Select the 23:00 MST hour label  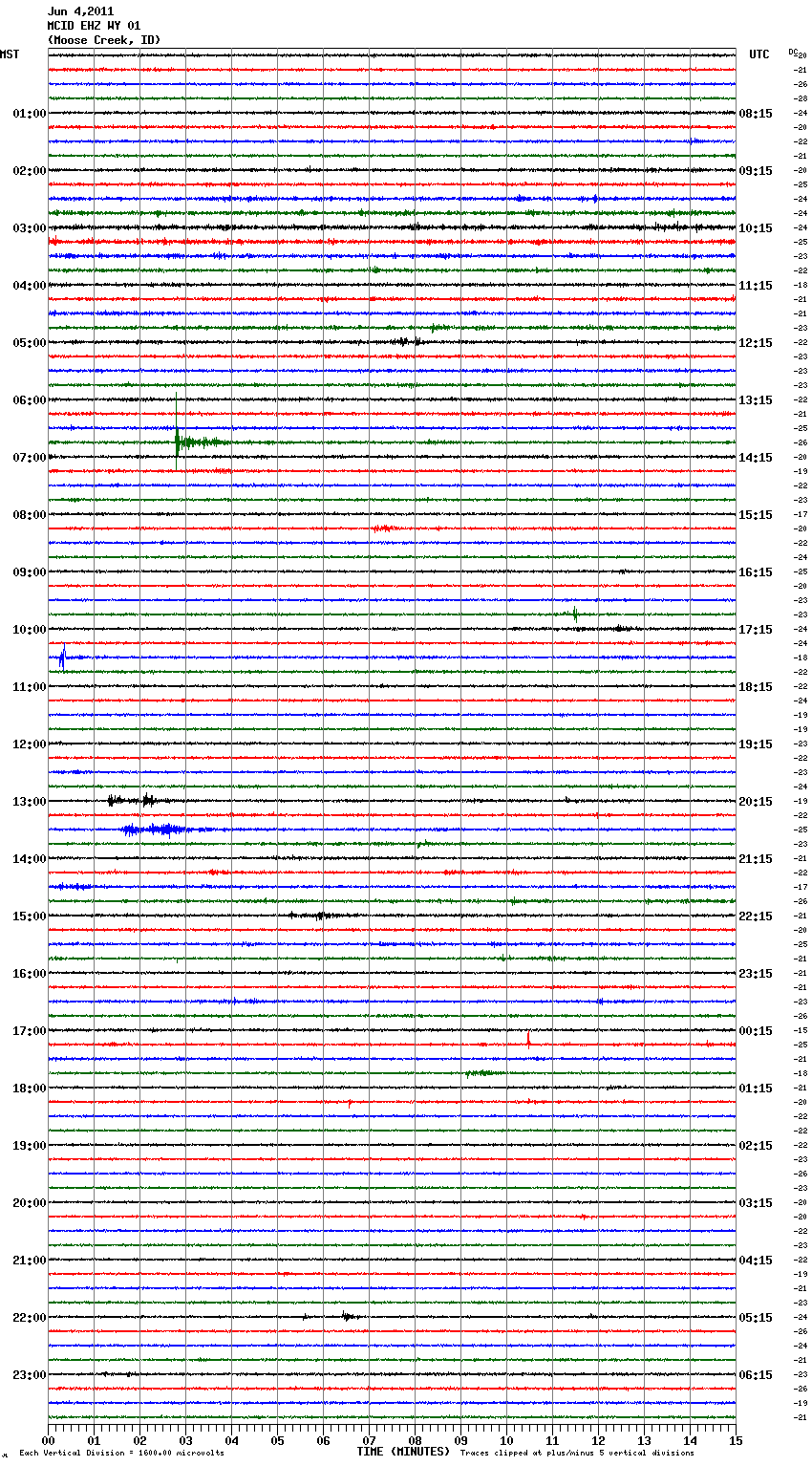coord(30,1375)
